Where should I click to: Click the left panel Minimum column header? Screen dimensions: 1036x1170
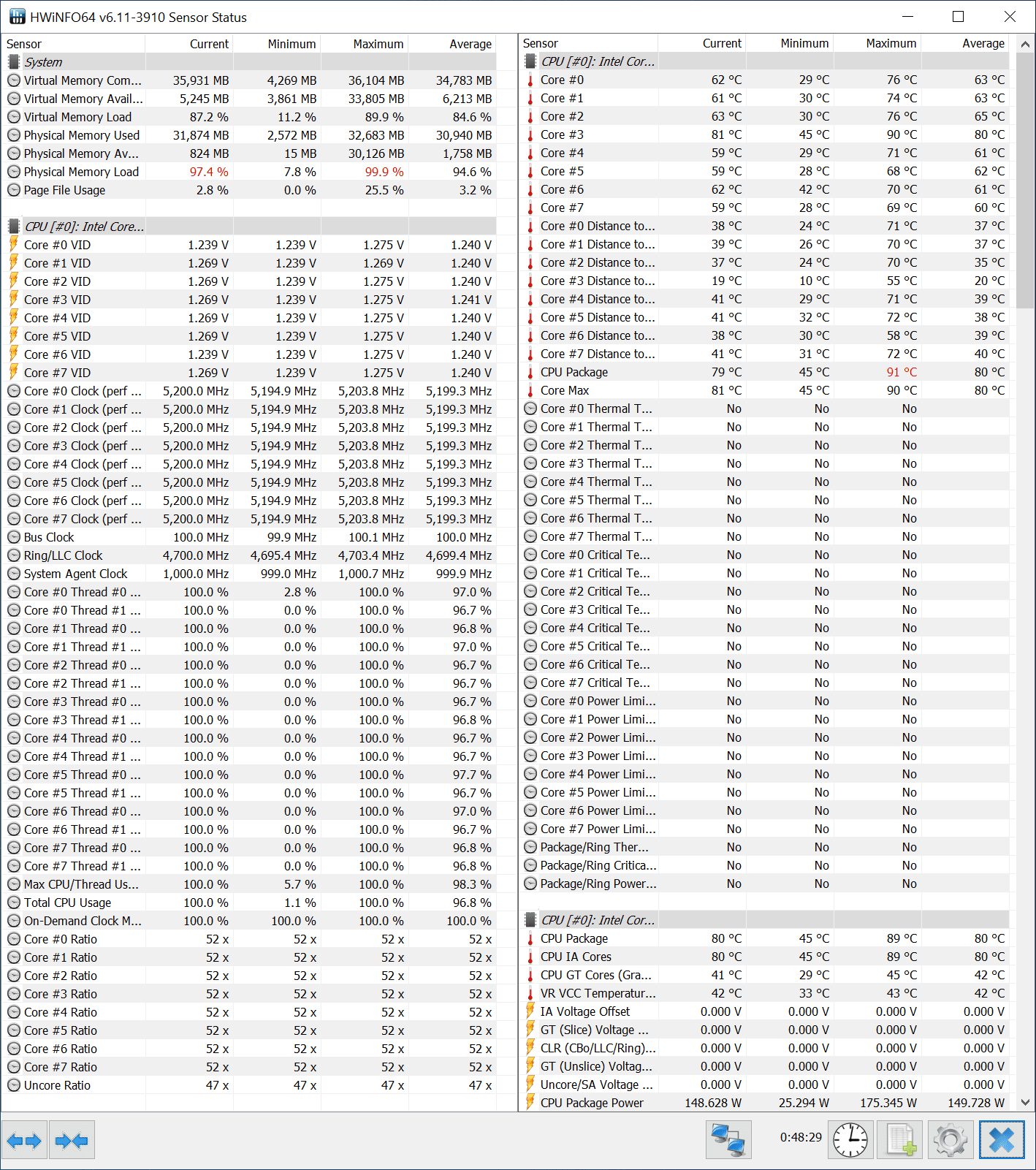pos(277,44)
